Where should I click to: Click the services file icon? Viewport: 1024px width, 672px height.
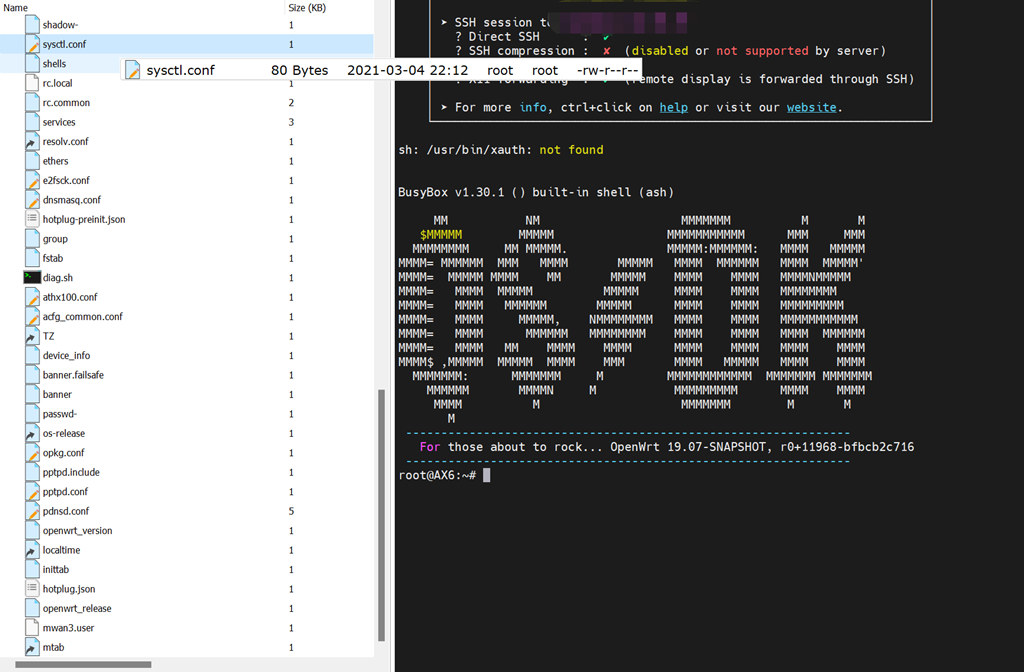32,122
